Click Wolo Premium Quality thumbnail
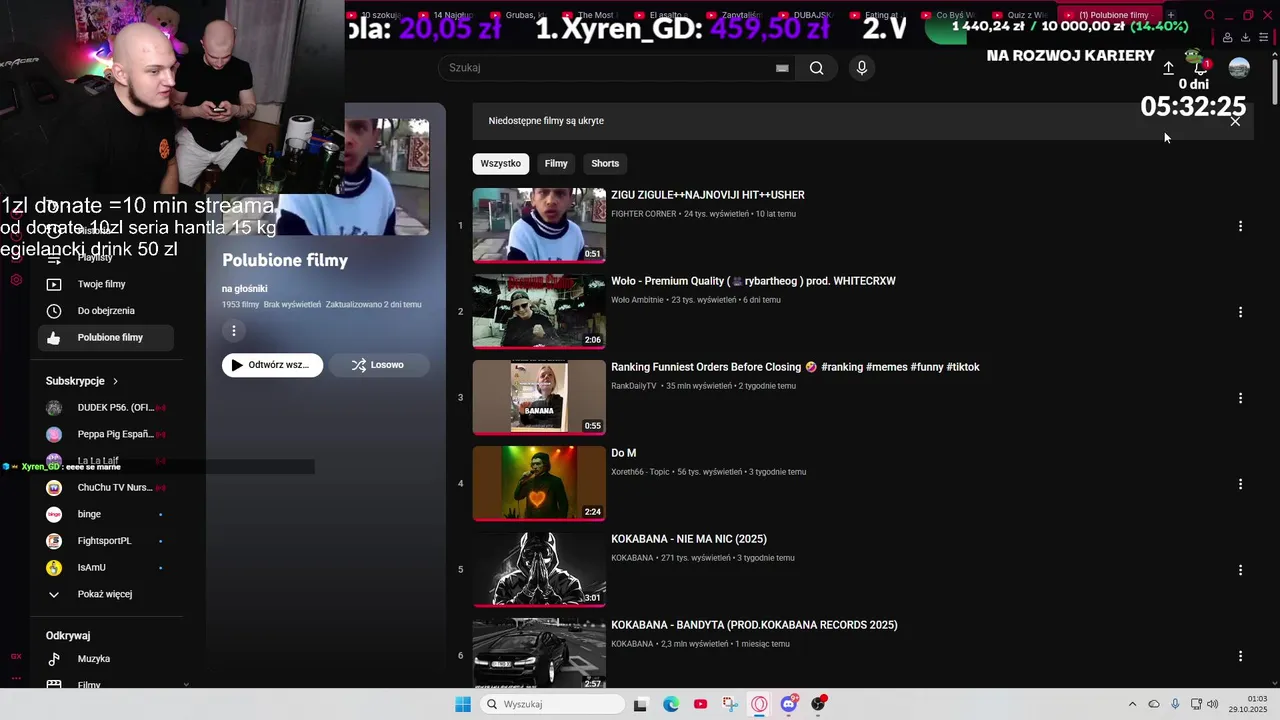1280x720 pixels. tap(539, 311)
